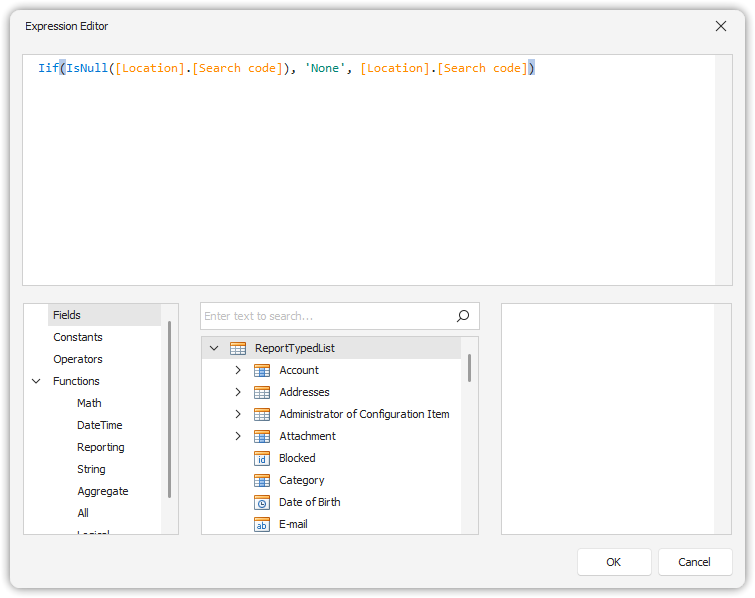Collapse the Functions category
The height and width of the screenshot is (598, 755).
(37, 381)
